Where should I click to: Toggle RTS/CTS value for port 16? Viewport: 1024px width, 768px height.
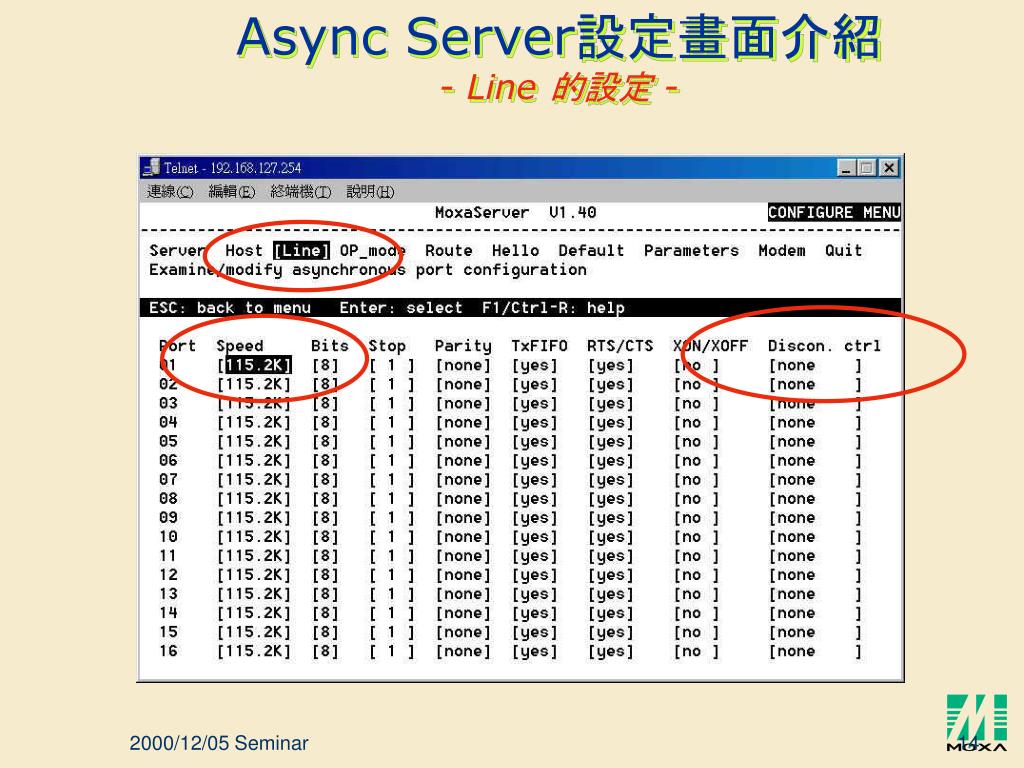[611, 651]
